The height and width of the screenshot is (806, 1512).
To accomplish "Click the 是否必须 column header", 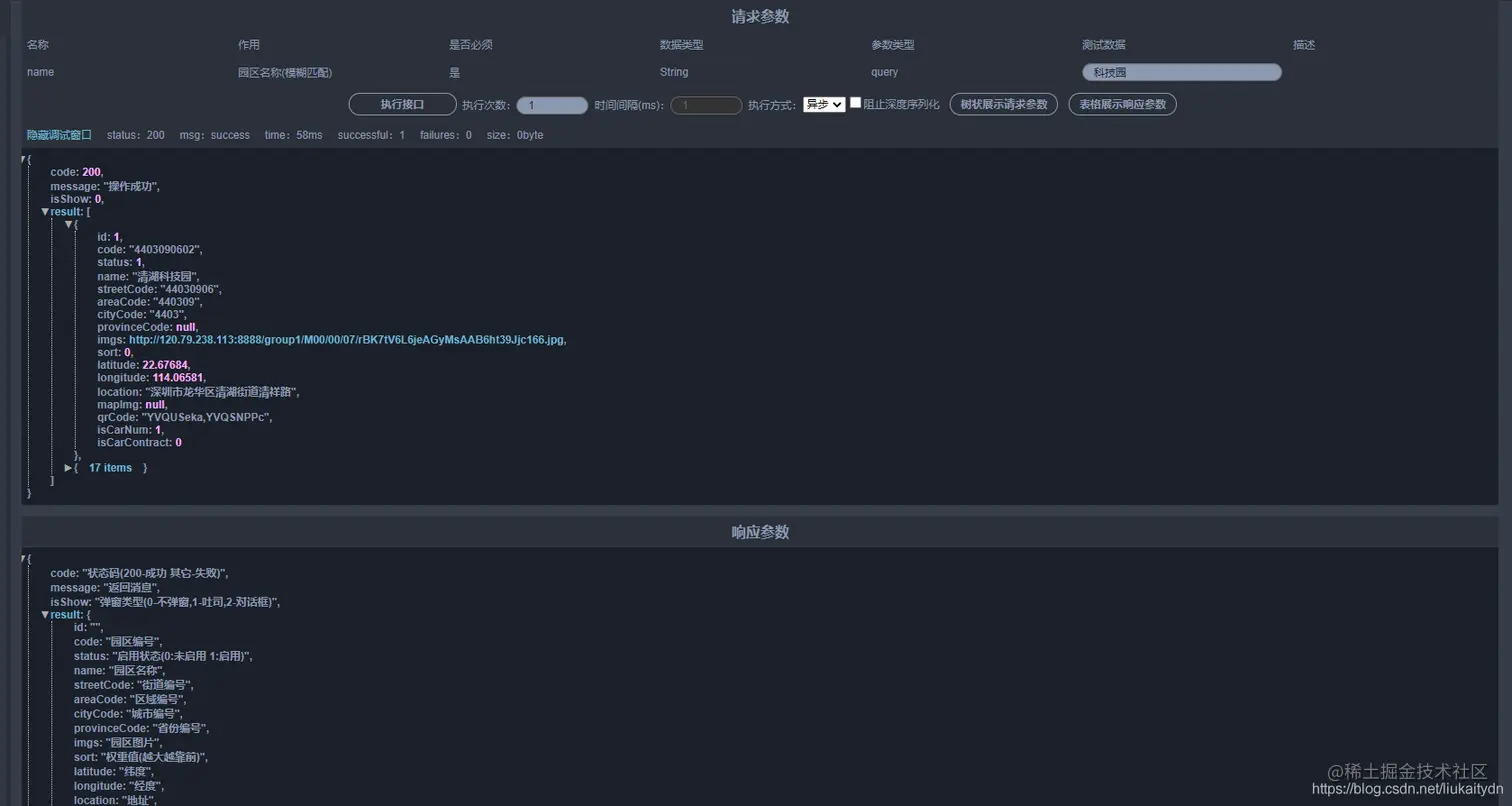I will (471, 45).
